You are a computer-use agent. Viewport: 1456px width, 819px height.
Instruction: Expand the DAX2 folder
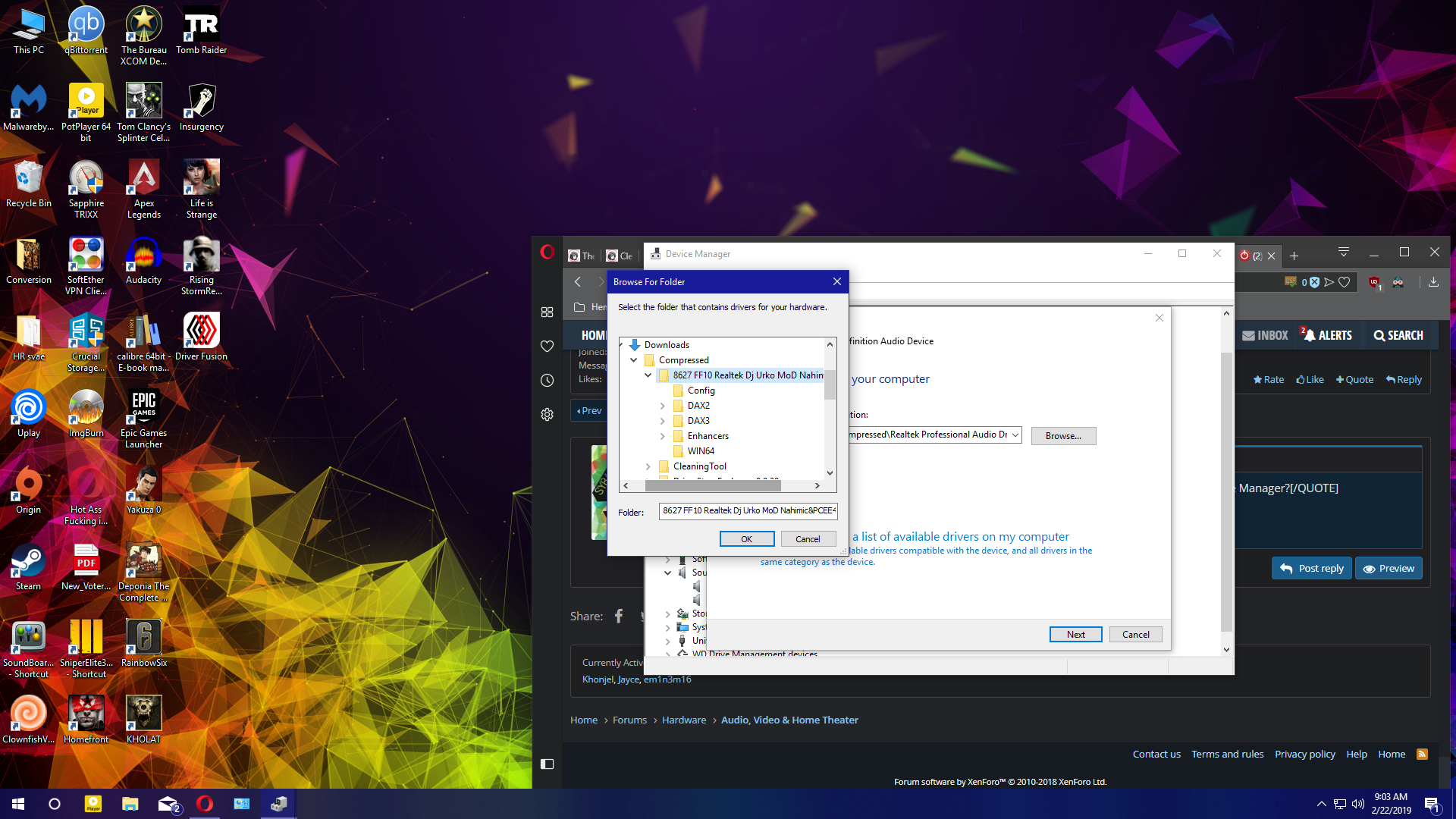(x=663, y=406)
